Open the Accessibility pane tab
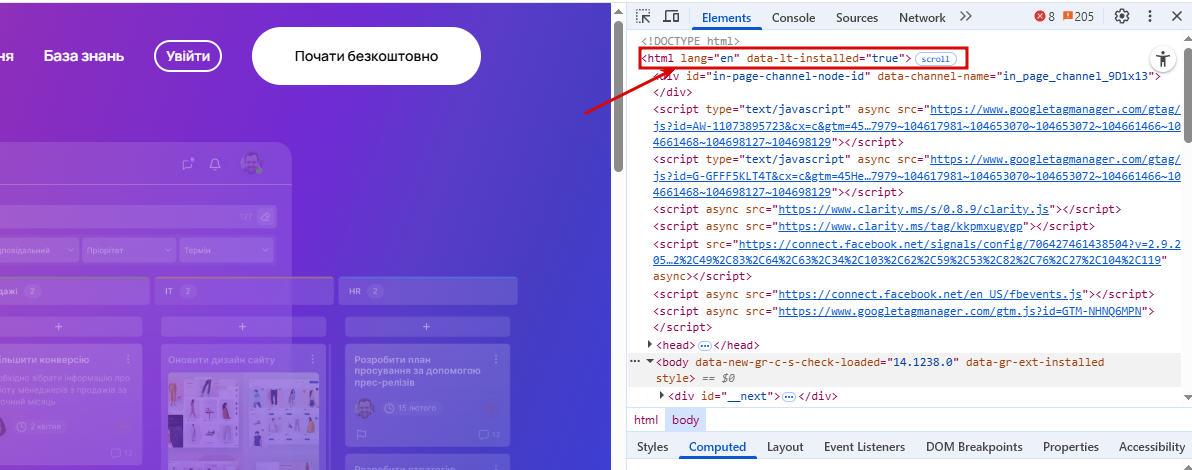 [1151, 446]
